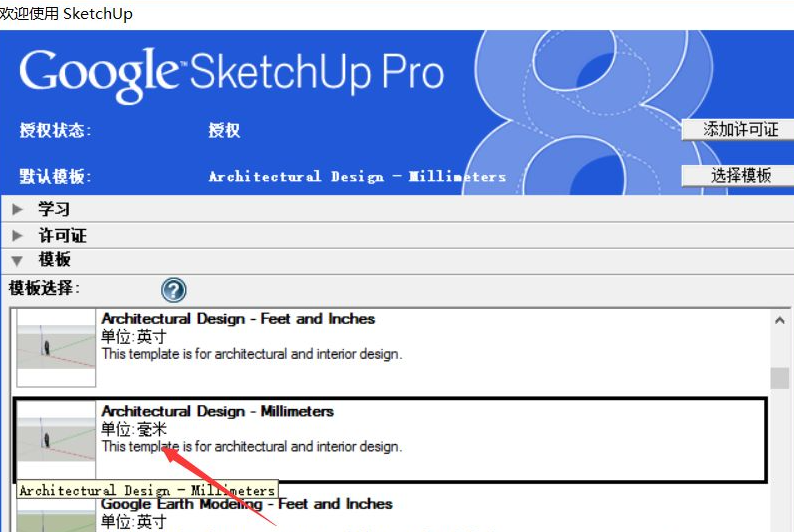794x532 pixels.
Task: Click the 添加许可证 button
Action: tap(739, 130)
